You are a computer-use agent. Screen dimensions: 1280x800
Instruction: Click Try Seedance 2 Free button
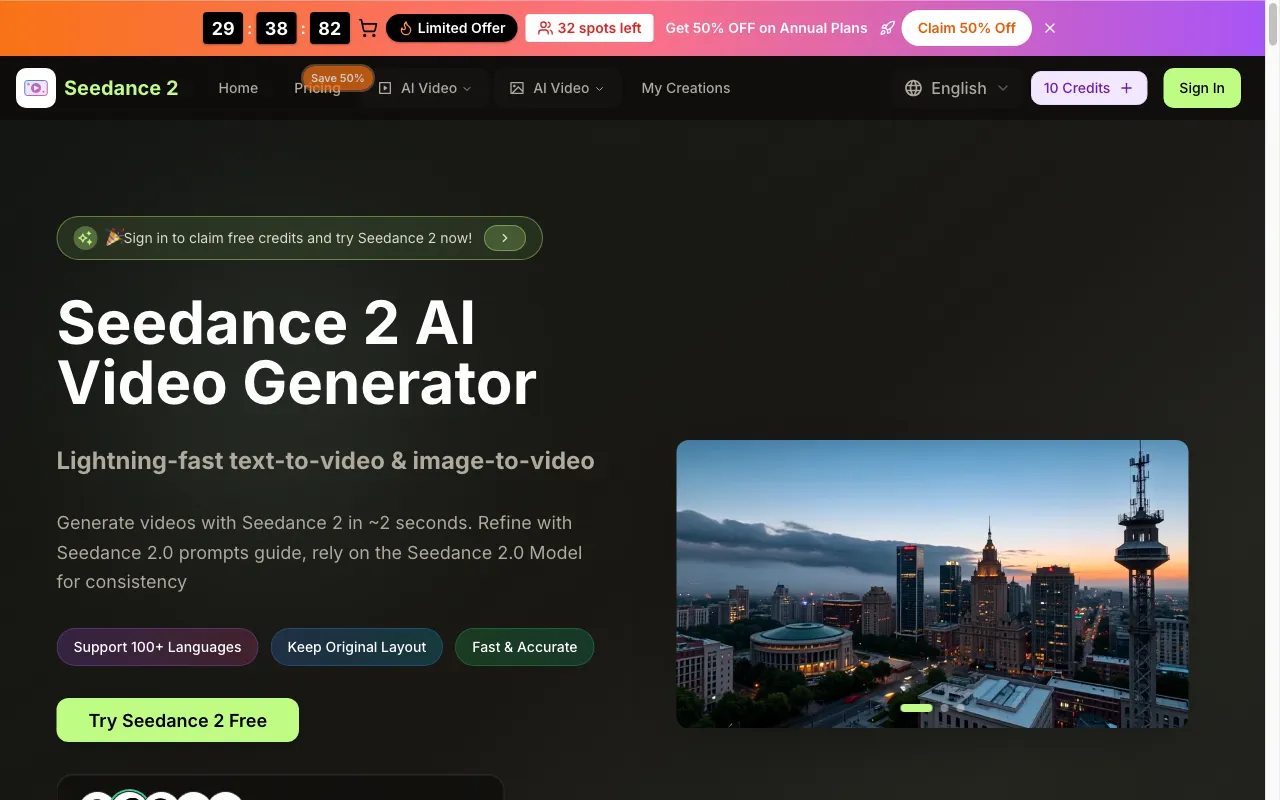pos(178,720)
